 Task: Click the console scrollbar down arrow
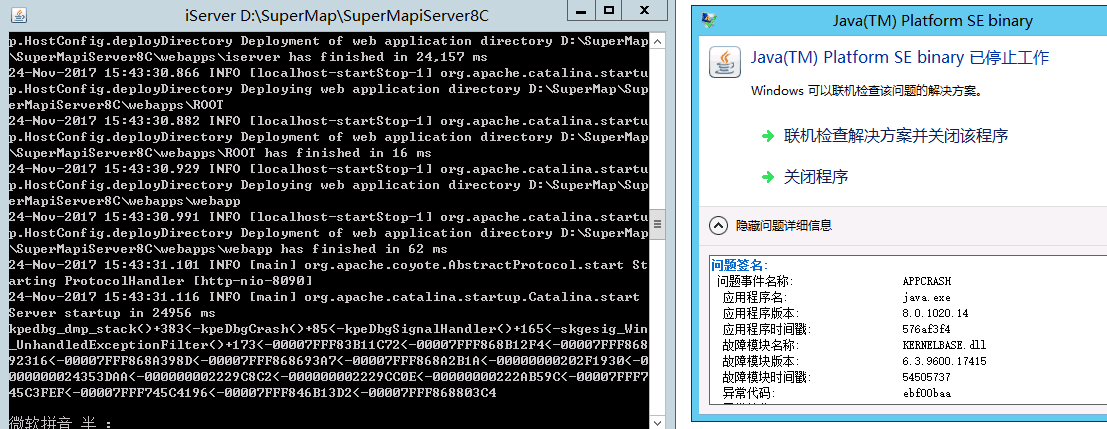pos(657,421)
